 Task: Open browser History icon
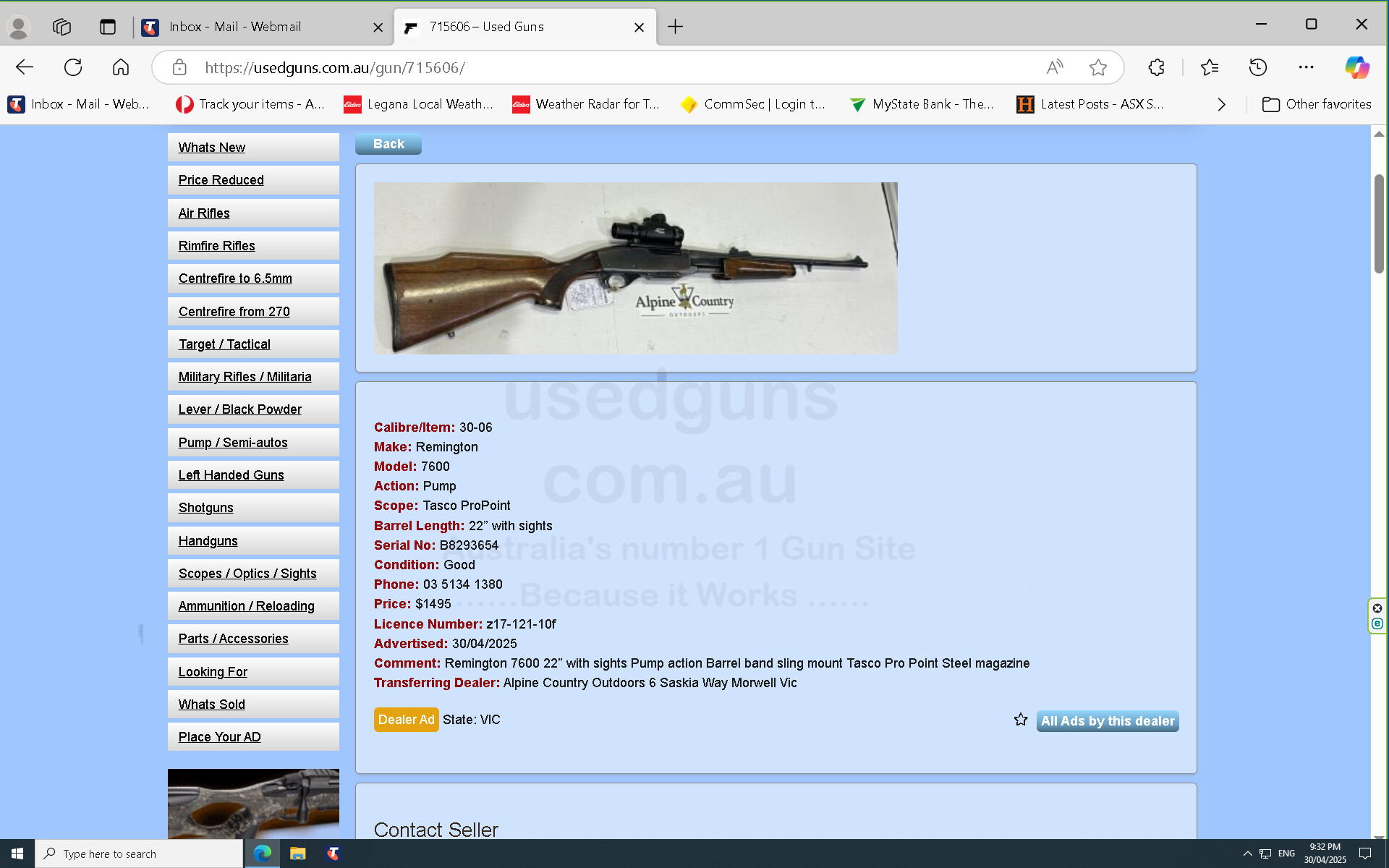tap(1258, 67)
